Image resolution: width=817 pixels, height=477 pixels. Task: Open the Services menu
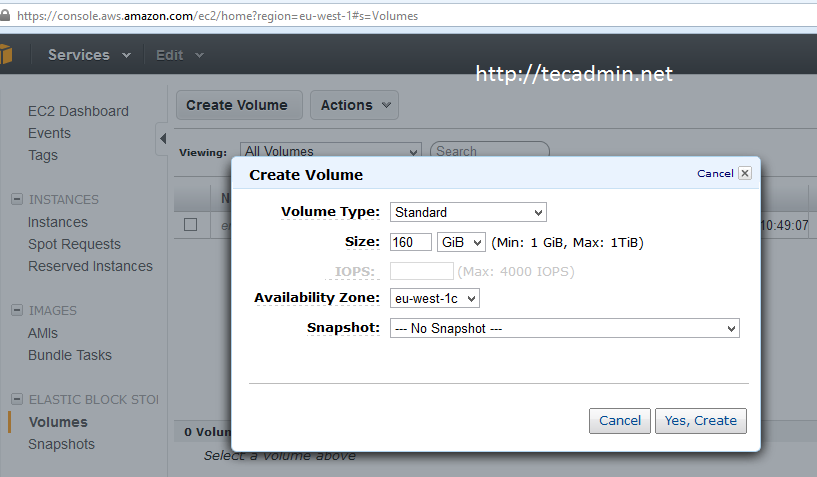click(x=89, y=55)
